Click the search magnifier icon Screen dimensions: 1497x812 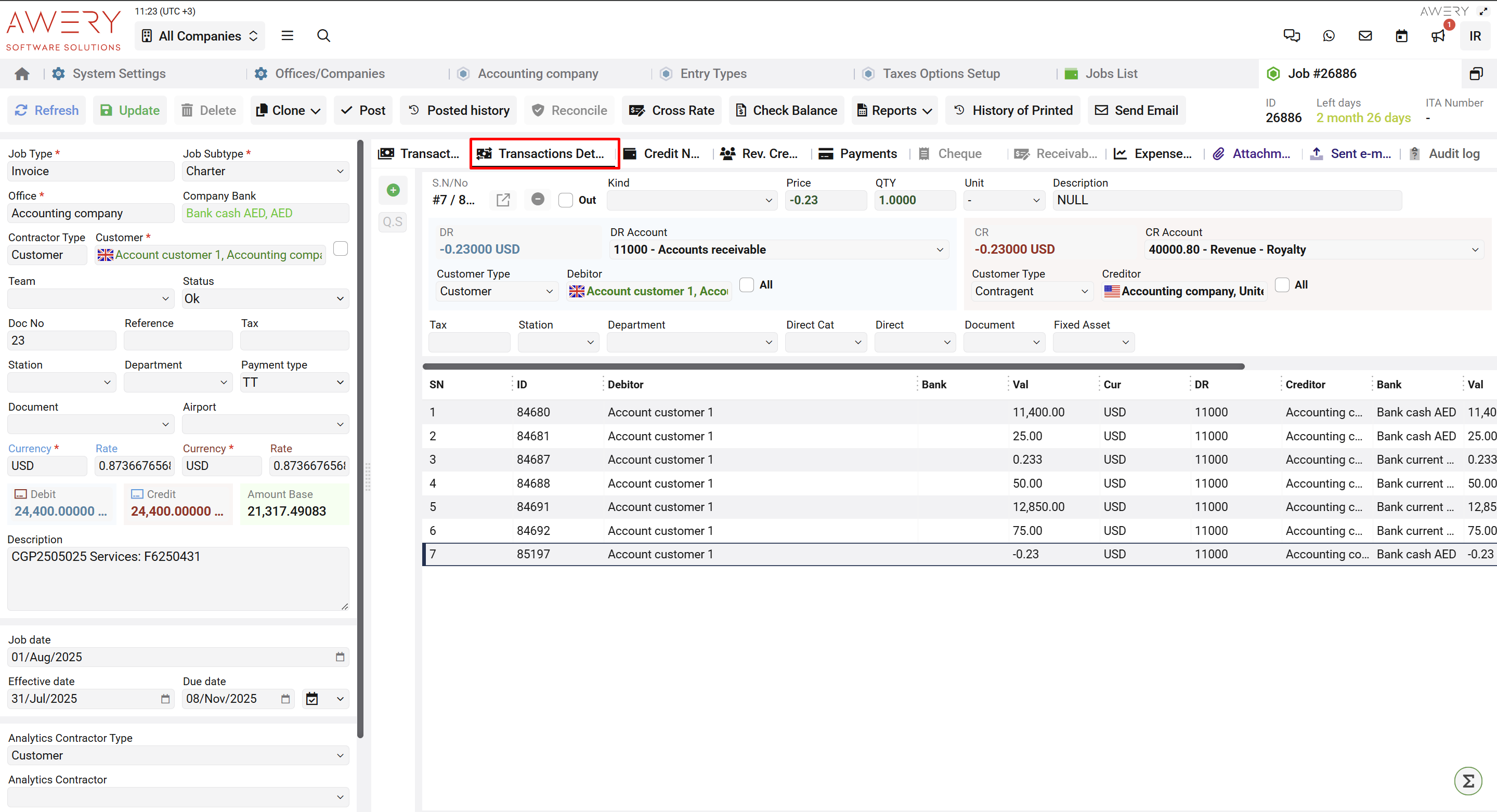tap(324, 35)
